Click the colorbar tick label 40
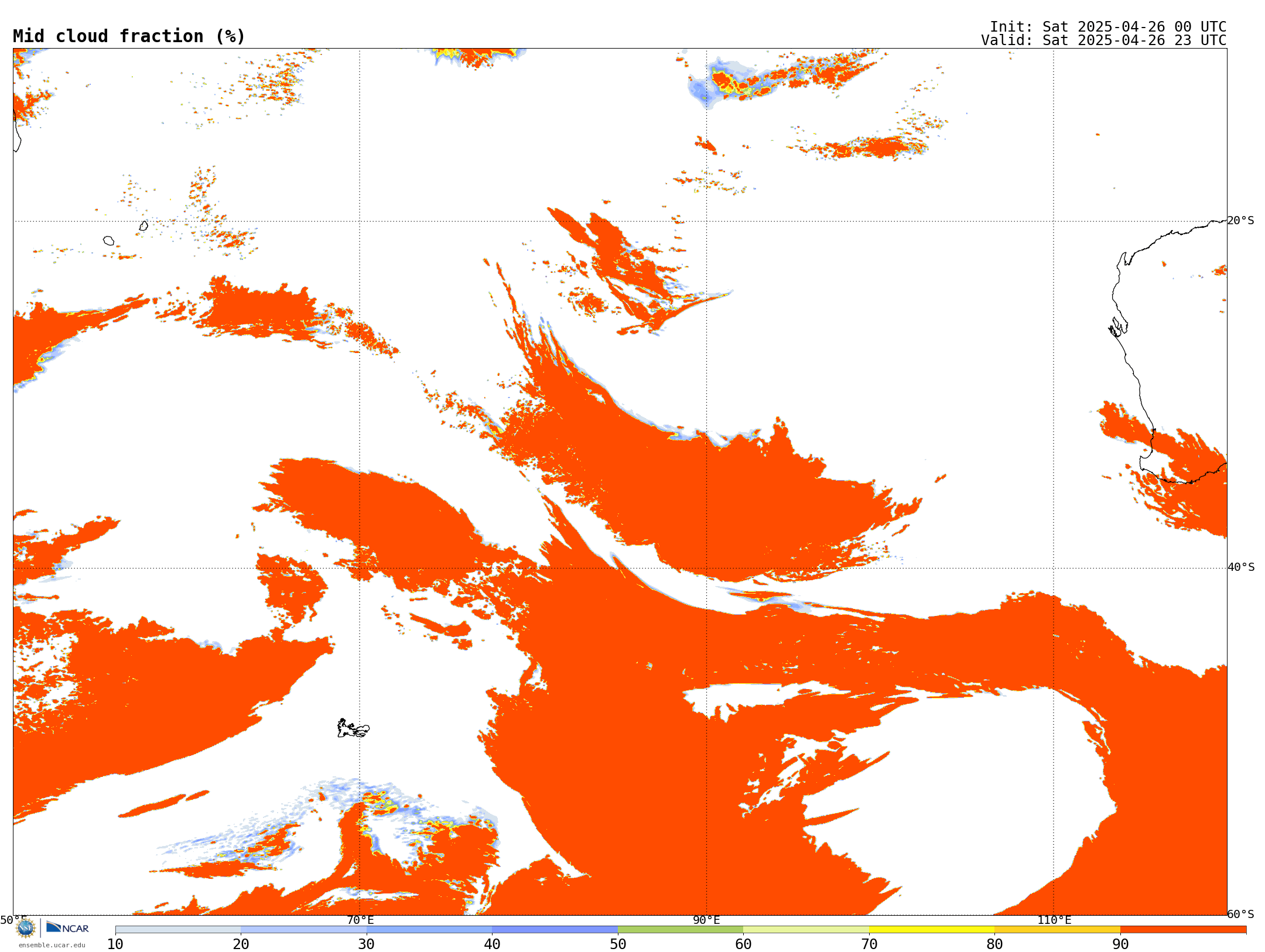This screenshot has height=952, width=1265. (x=492, y=944)
